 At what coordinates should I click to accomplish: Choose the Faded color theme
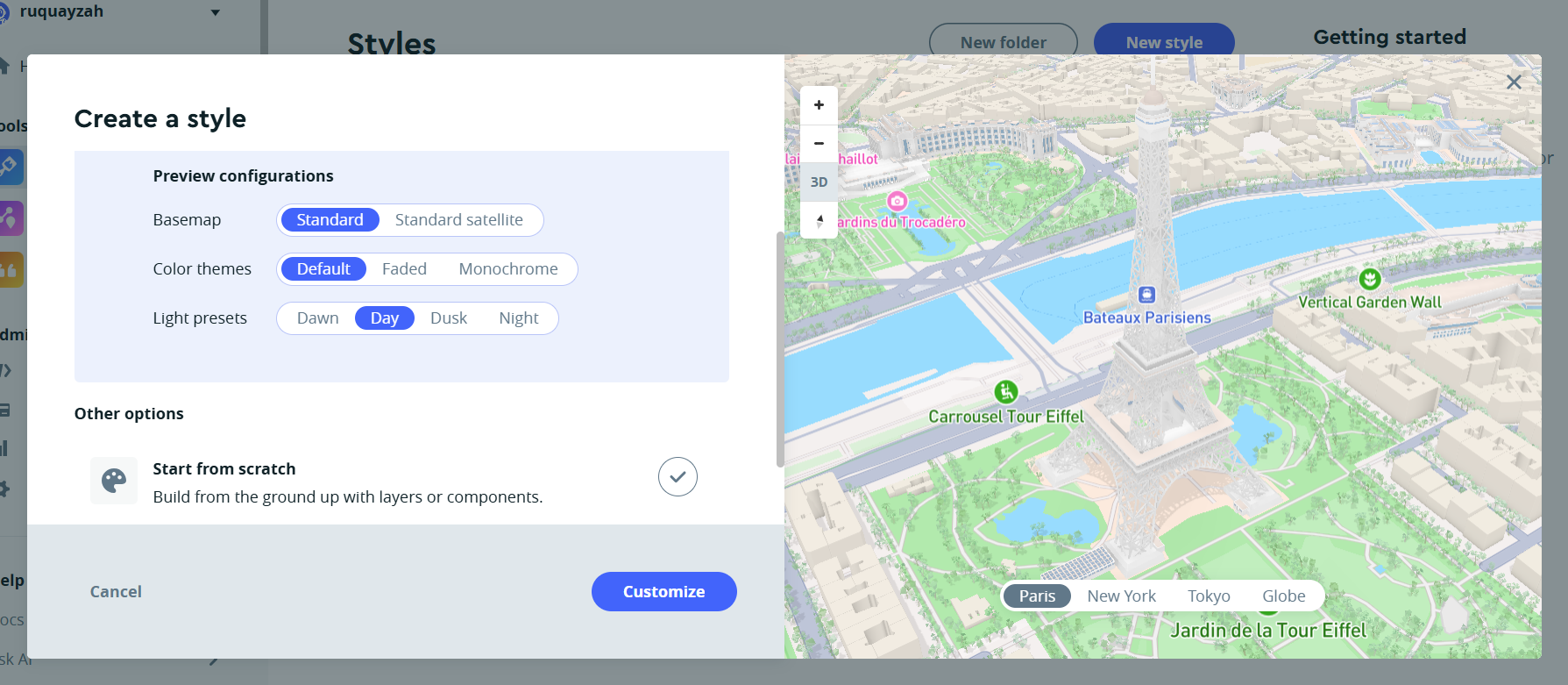pos(404,269)
